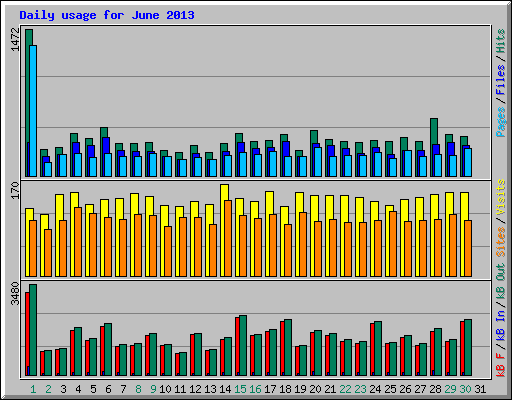Click day 3 on the x-axis
This screenshot has height=400, width=512.
coord(63,389)
